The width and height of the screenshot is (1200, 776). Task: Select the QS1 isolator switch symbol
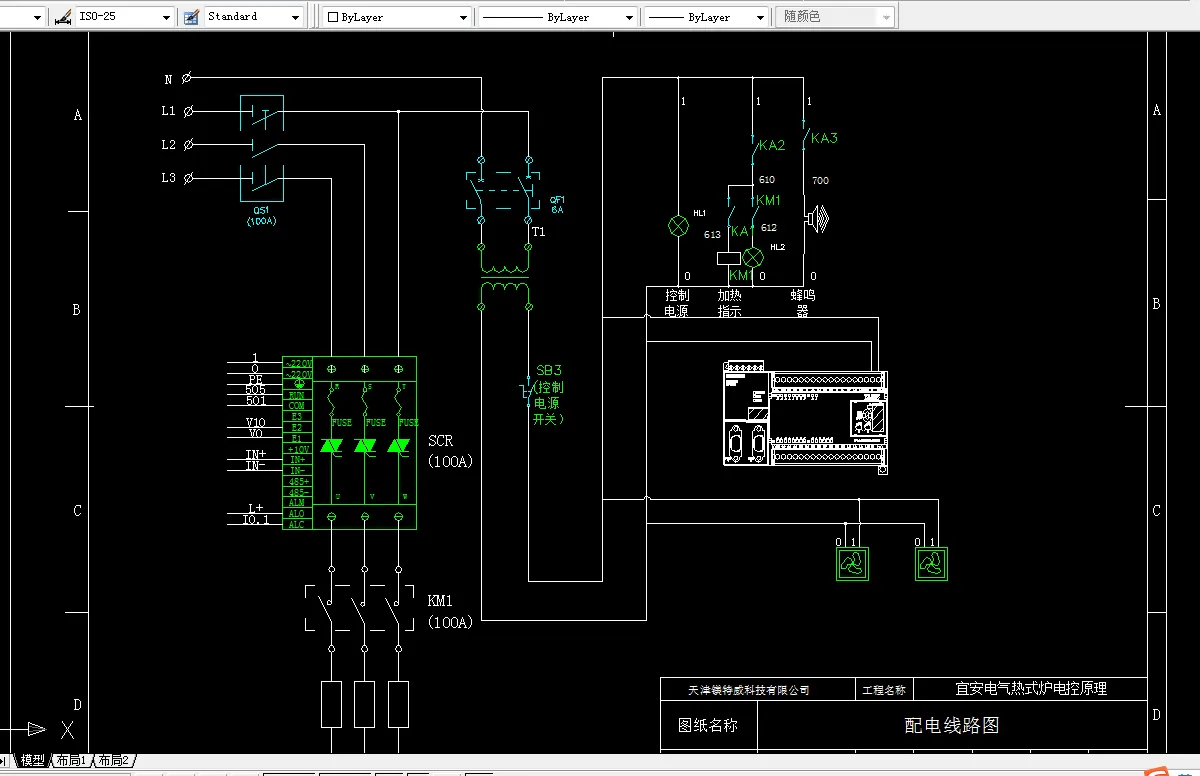coord(261,149)
